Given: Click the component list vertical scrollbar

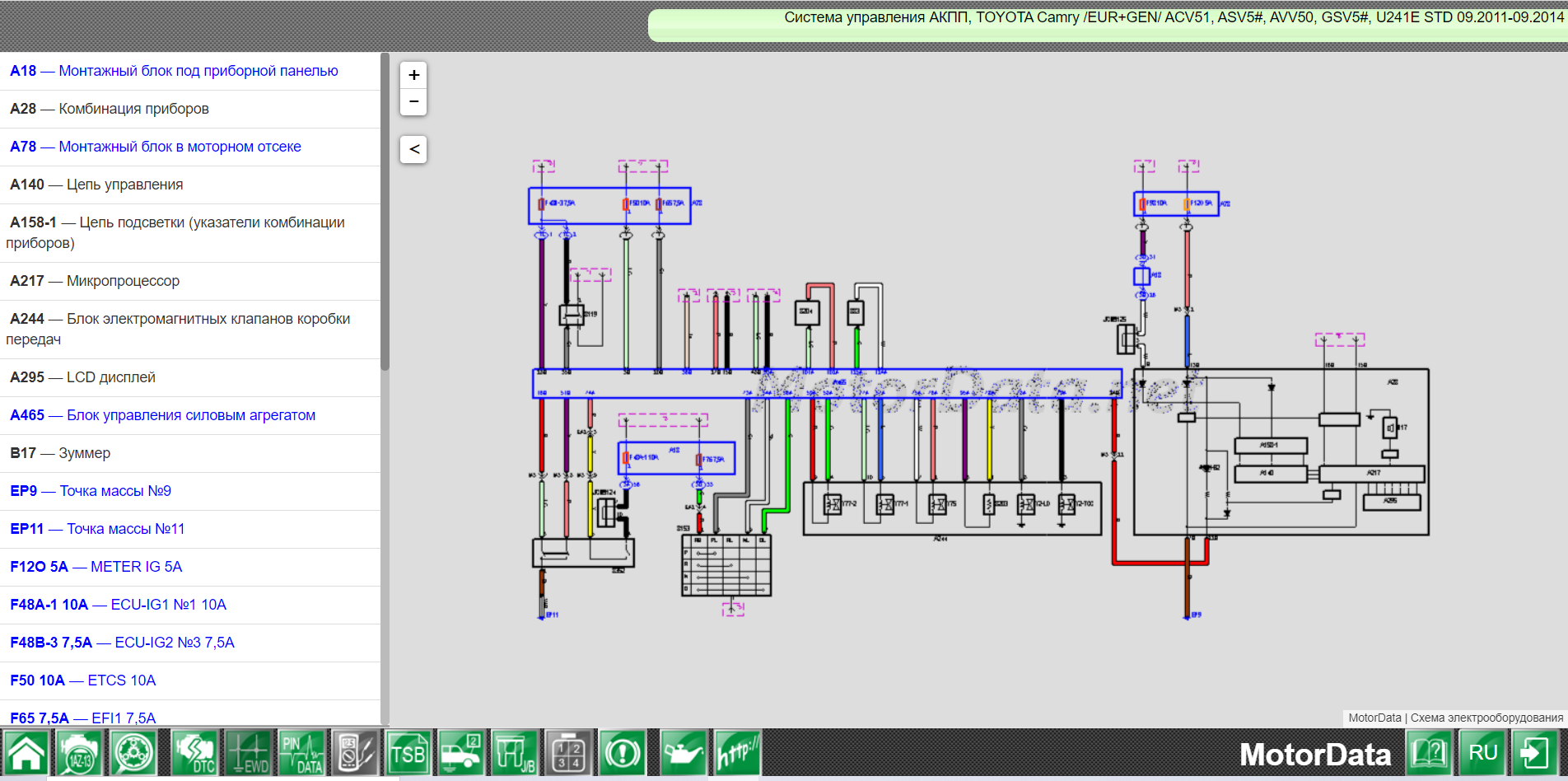Looking at the screenshot, I should tap(385, 211).
